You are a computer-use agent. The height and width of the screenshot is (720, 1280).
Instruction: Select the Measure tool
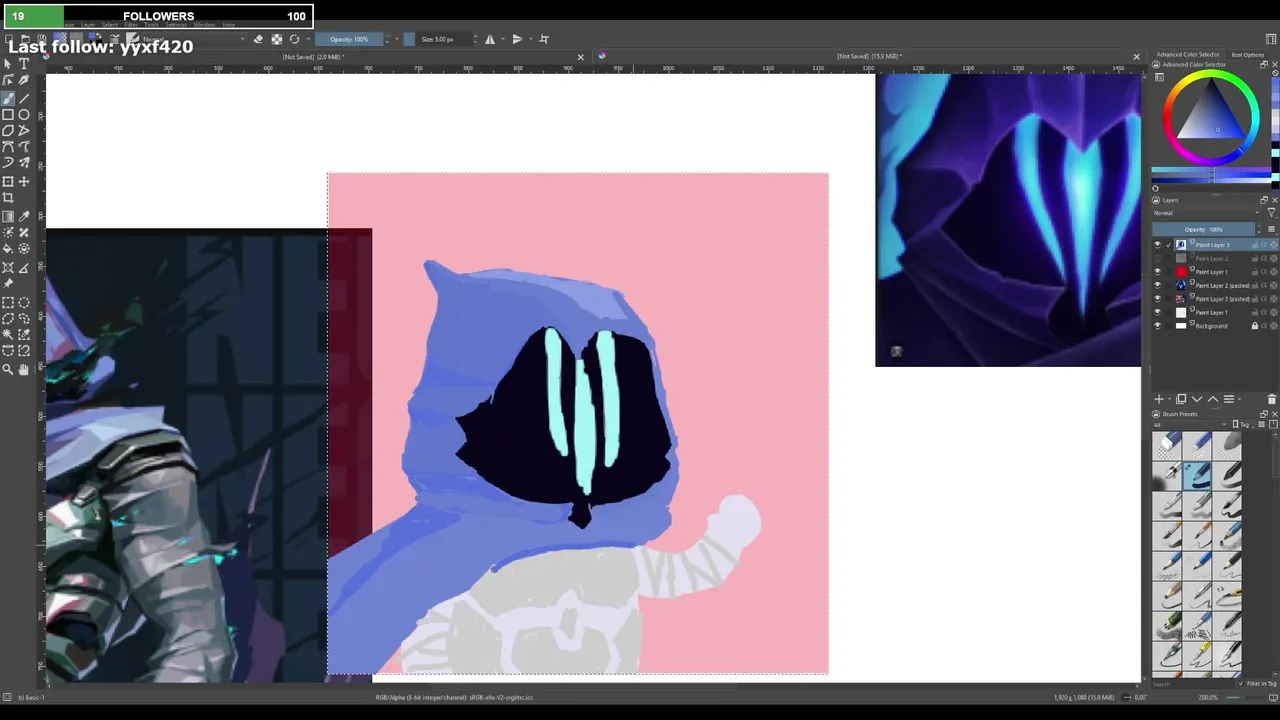pyautogui.click(x=24, y=268)
